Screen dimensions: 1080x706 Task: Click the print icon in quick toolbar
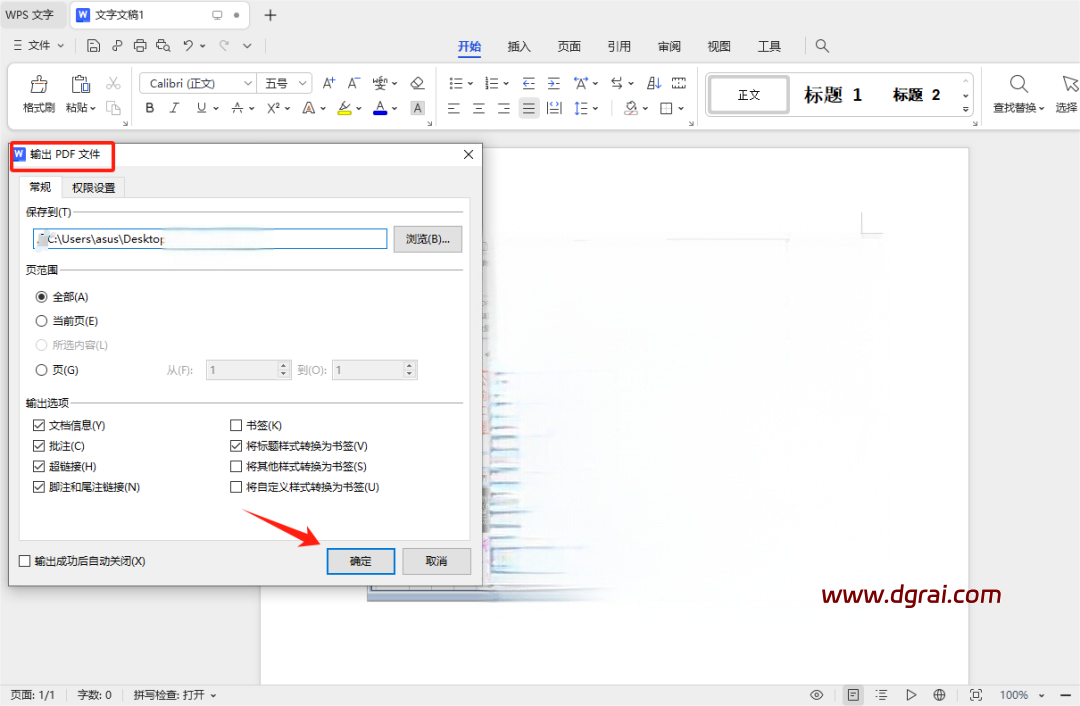click(140, 46)
